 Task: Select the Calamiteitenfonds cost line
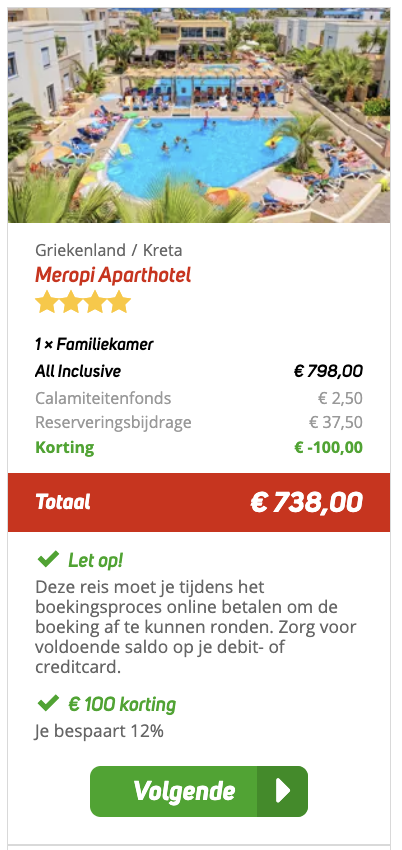click(199, 398)
